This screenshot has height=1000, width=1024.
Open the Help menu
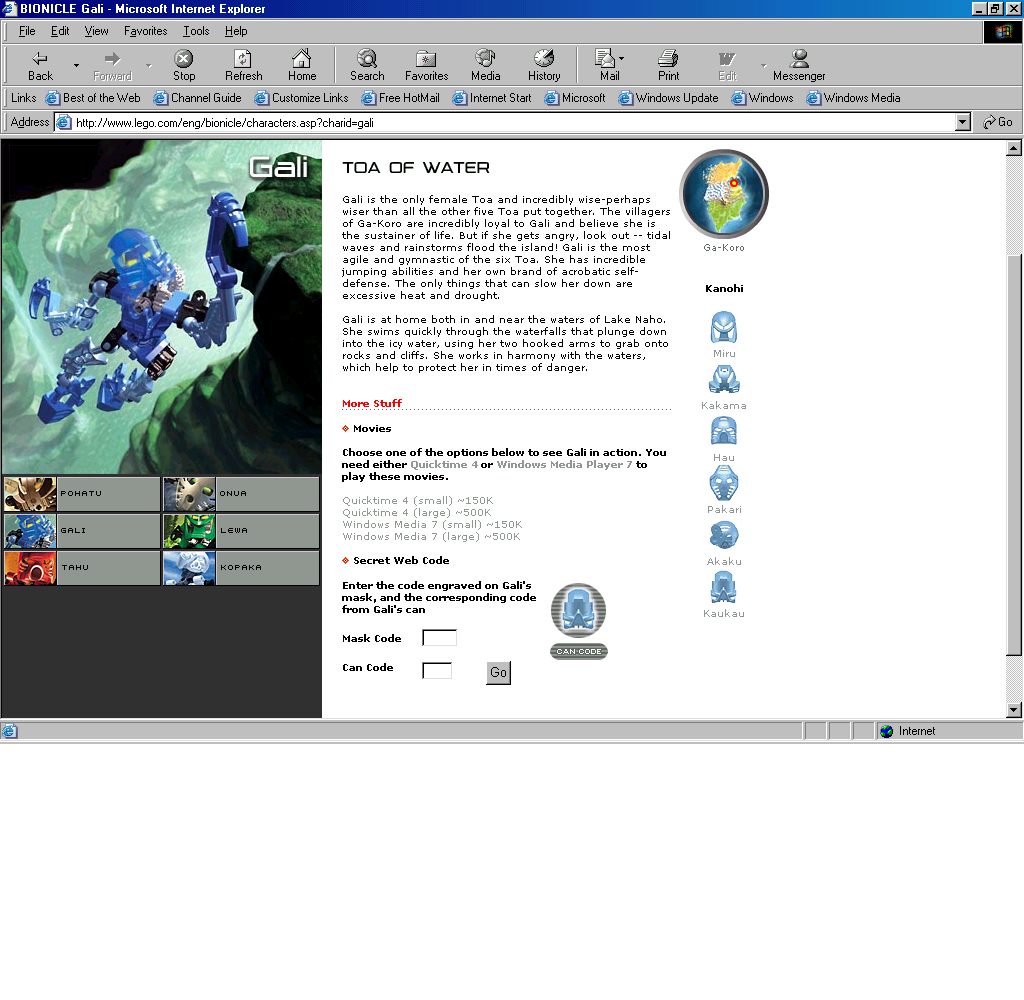pyautogui.click(x=236, y=31)
